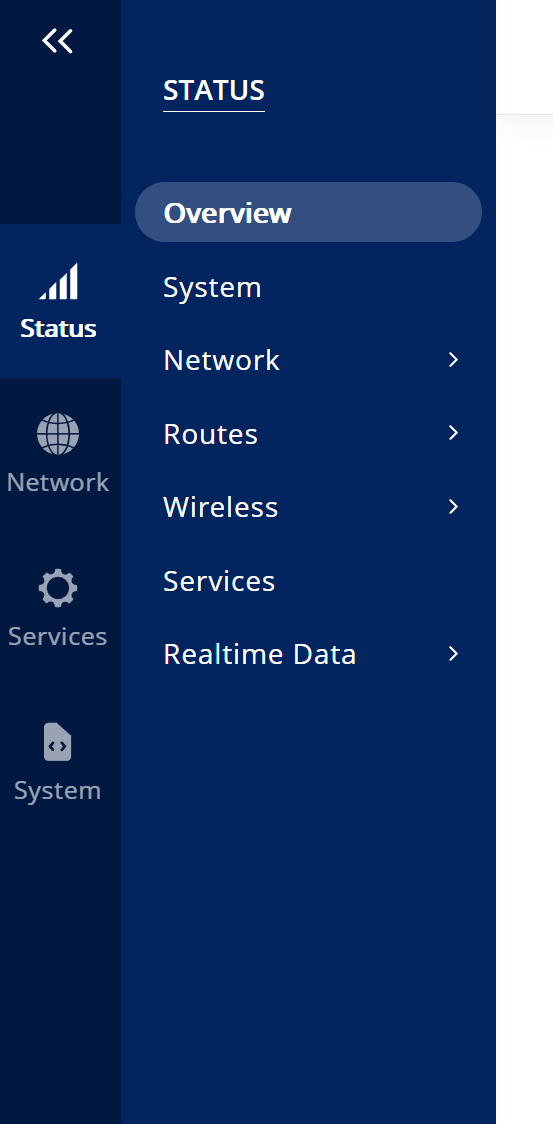The image size is (553, 1124).
Task: Expand the Realtime Data chevron
Action: [x=453, y=654]
